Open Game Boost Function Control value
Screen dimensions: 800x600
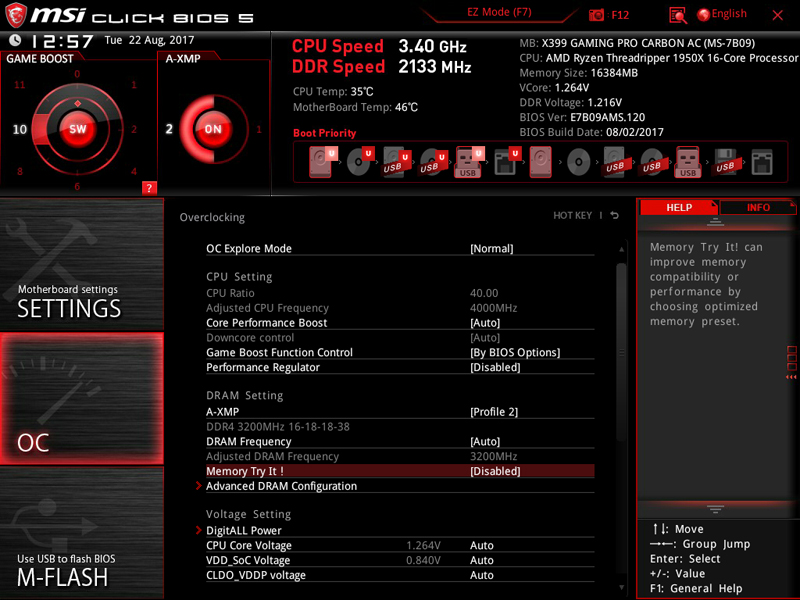coord(515,353)
